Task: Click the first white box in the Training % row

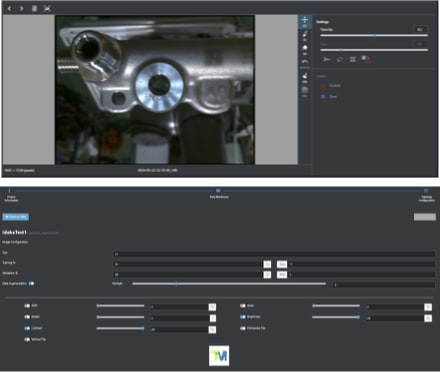Action: (x=267, y=264)
